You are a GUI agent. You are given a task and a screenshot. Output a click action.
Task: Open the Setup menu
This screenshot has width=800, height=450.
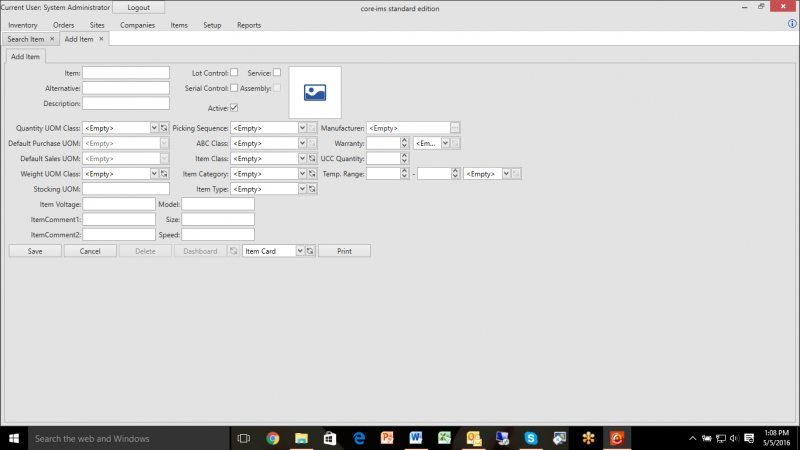212,25
